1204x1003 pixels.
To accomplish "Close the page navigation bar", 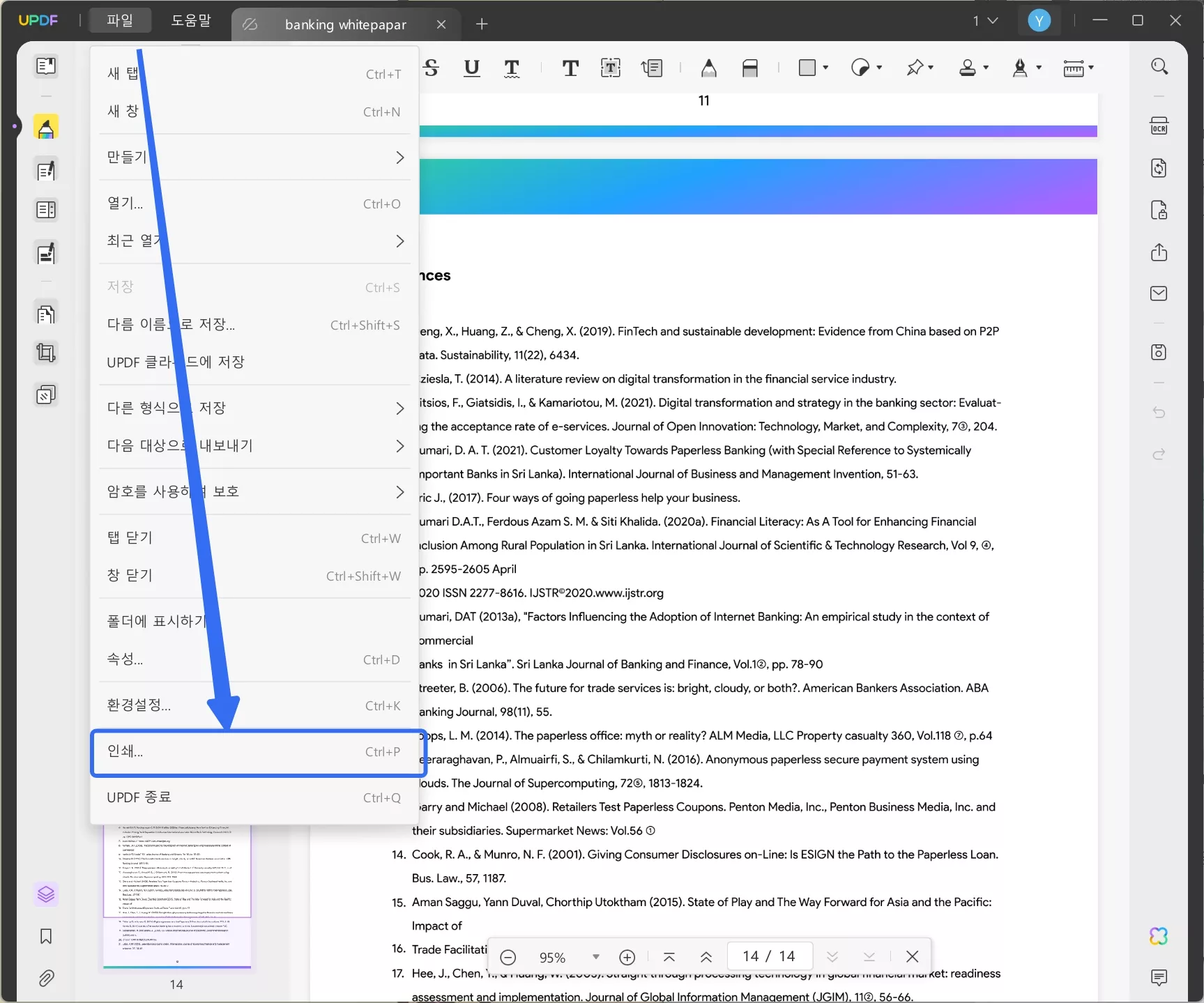I will point(912,957).
